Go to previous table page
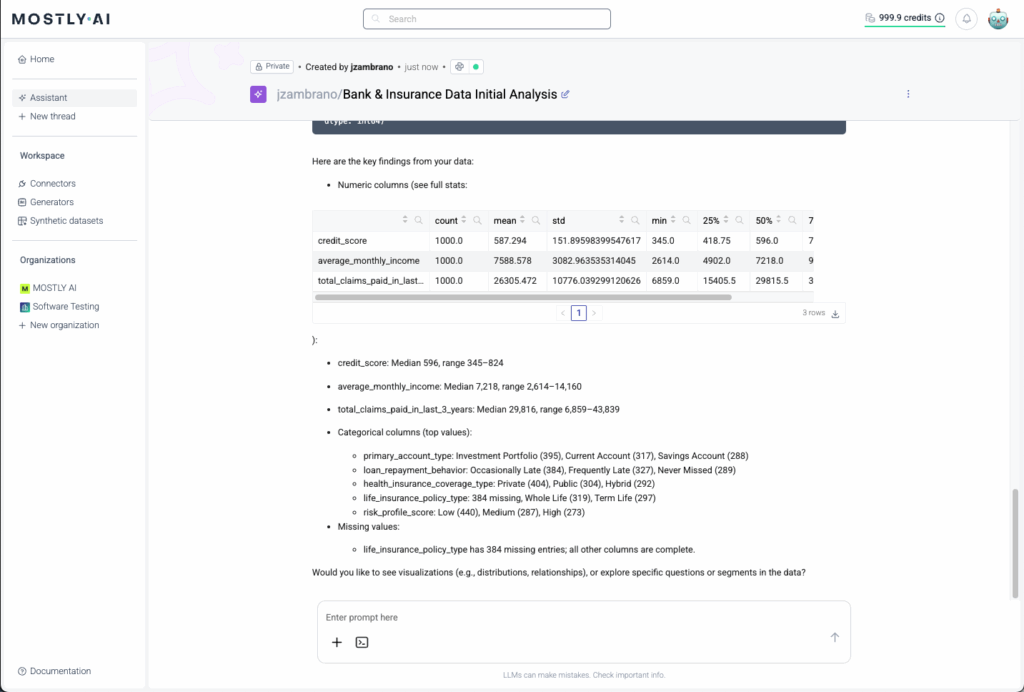Image resolution: width=1024 pixels, height=692 pixels. pyautogui.click(x=562, y=313)
